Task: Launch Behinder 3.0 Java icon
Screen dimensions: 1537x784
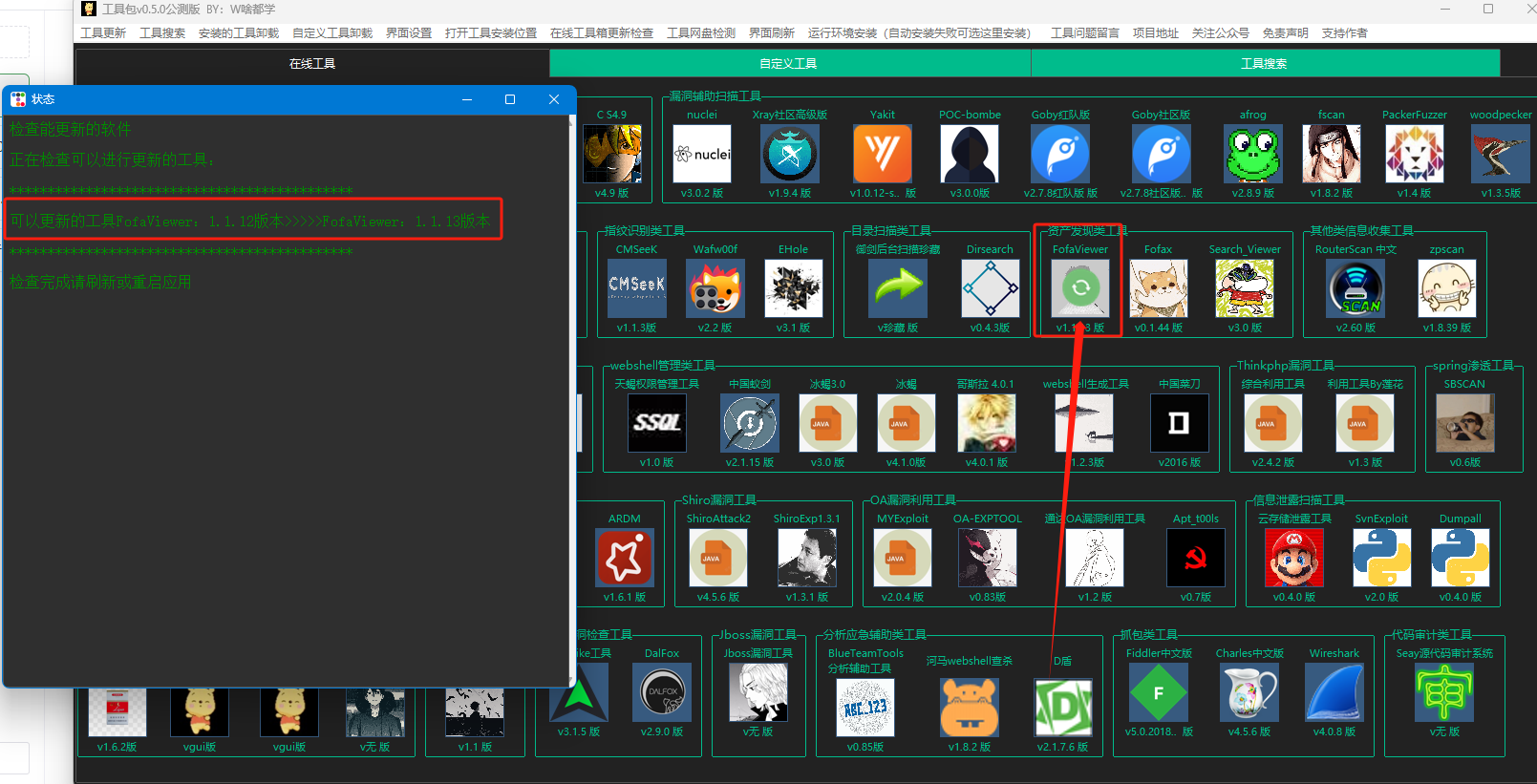Action: (828, 423)
